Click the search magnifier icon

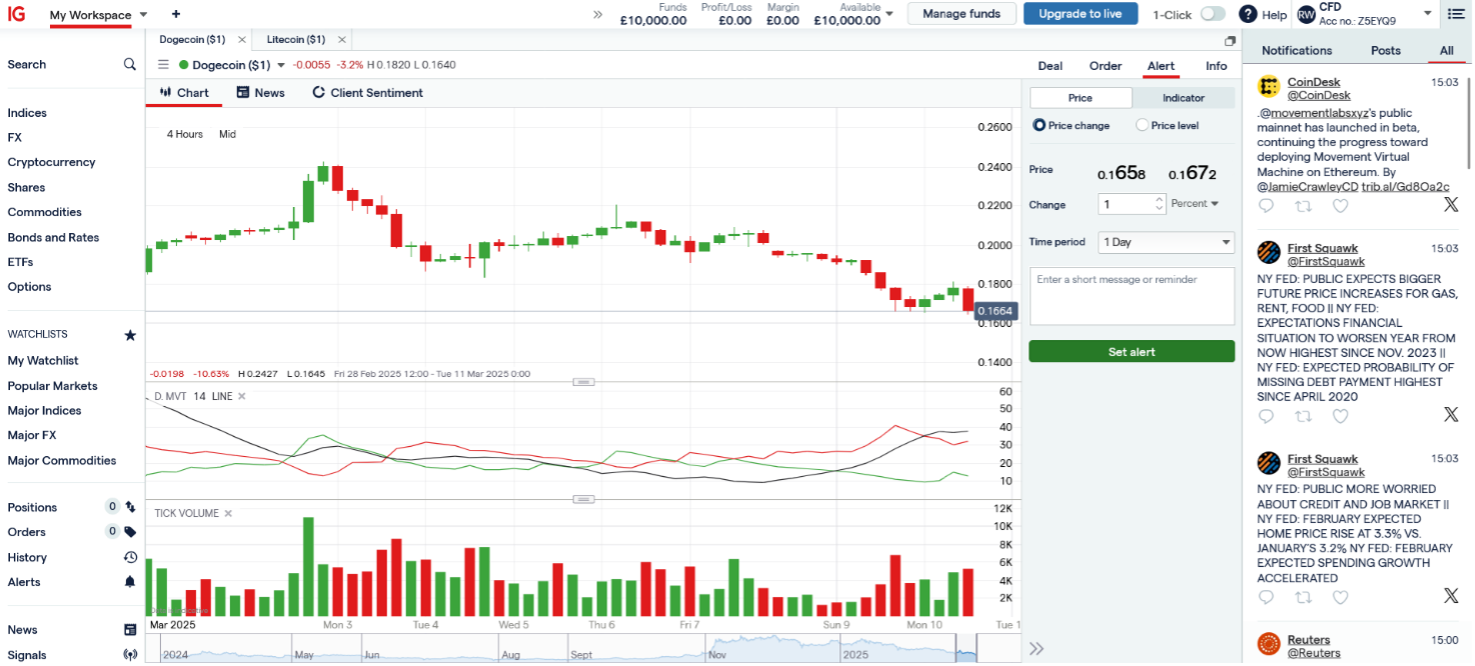coord(129,64)
